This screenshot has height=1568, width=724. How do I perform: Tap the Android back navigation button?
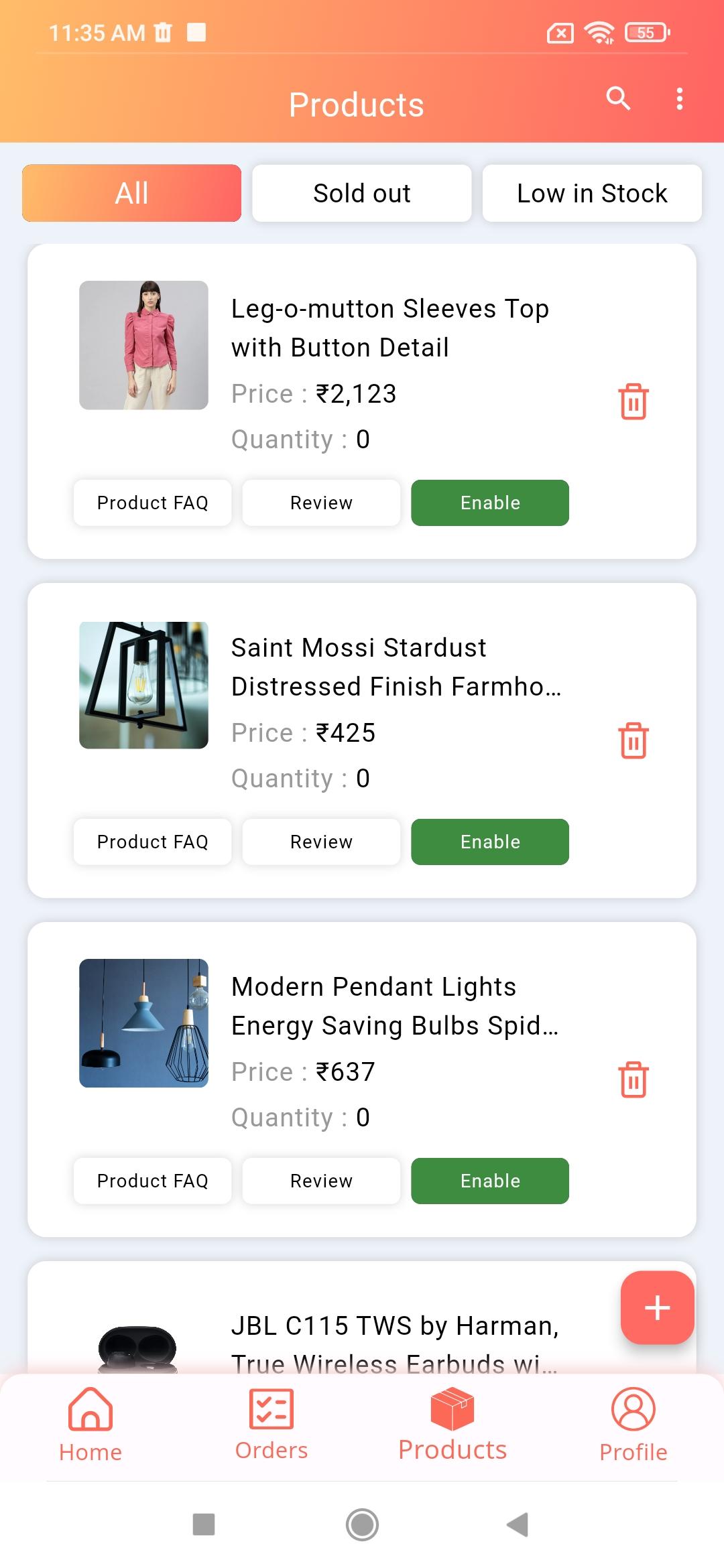518,1524
